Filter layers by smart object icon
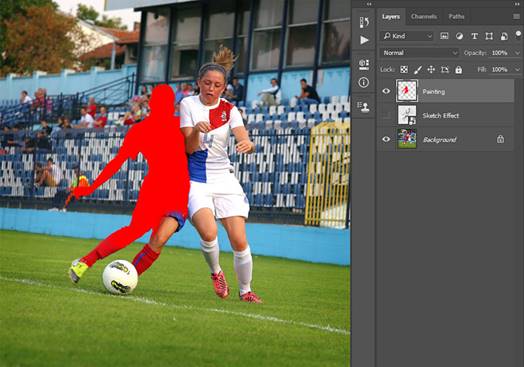 [x=504, y=36]
